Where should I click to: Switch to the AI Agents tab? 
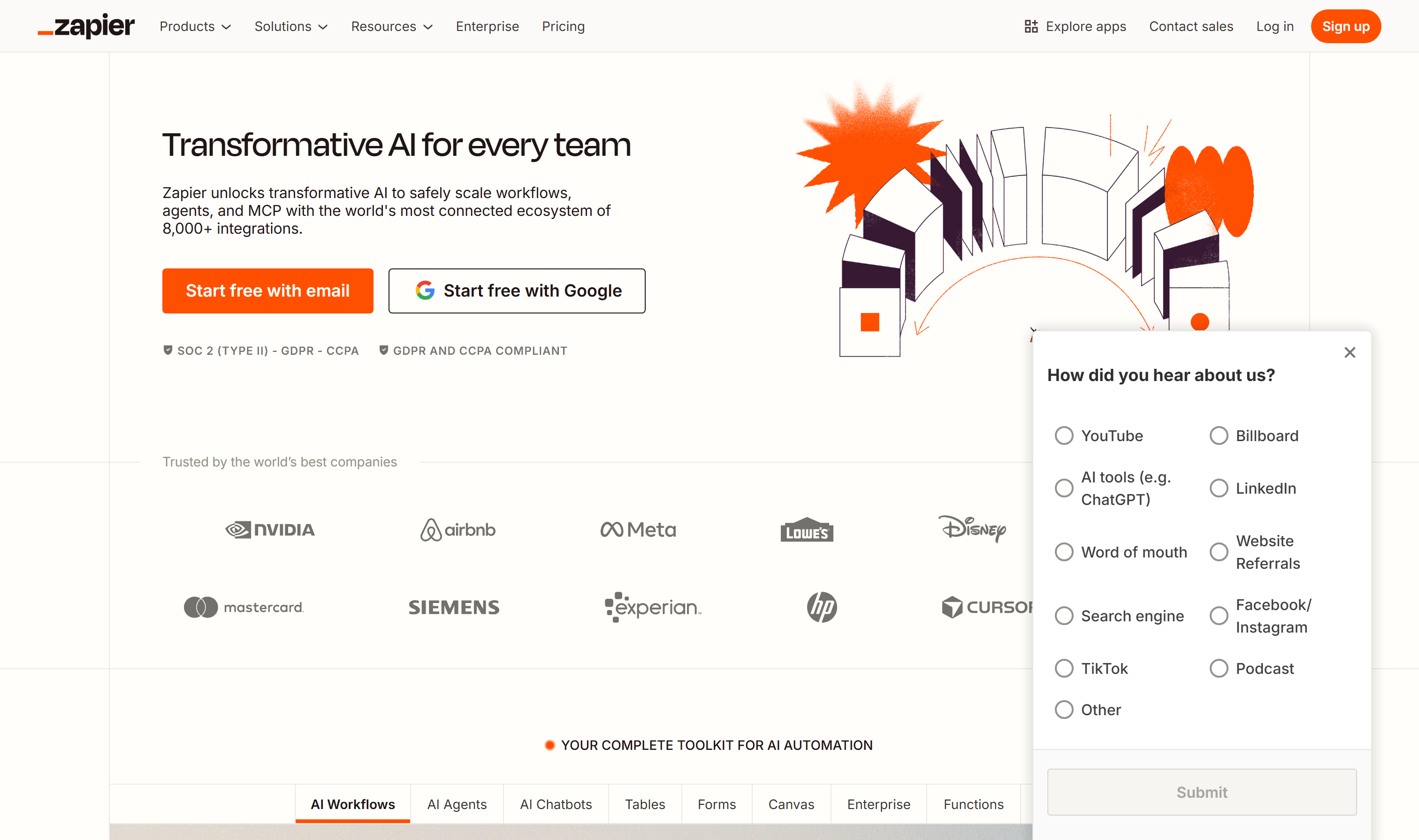457,804
